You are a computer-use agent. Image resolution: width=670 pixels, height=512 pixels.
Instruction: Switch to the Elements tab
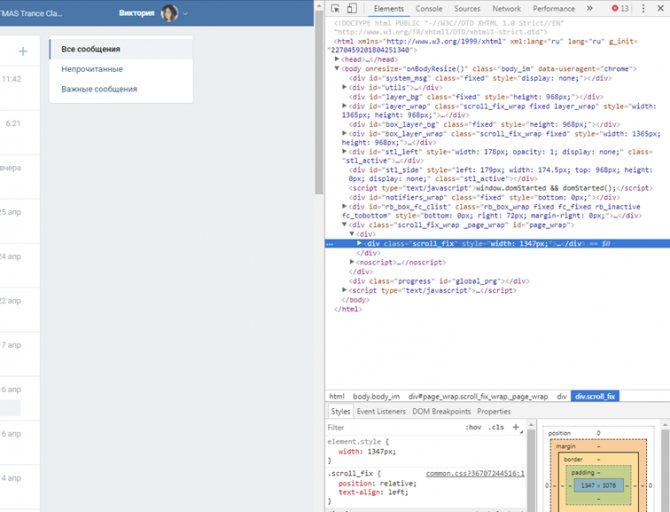388,9
